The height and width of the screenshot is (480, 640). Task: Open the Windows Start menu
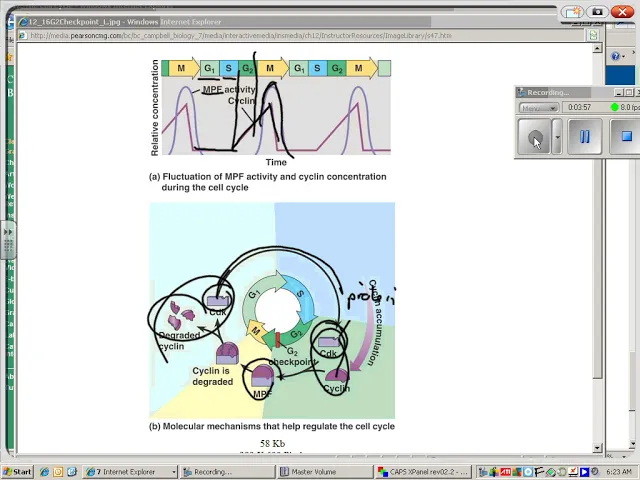coord(18,472)
